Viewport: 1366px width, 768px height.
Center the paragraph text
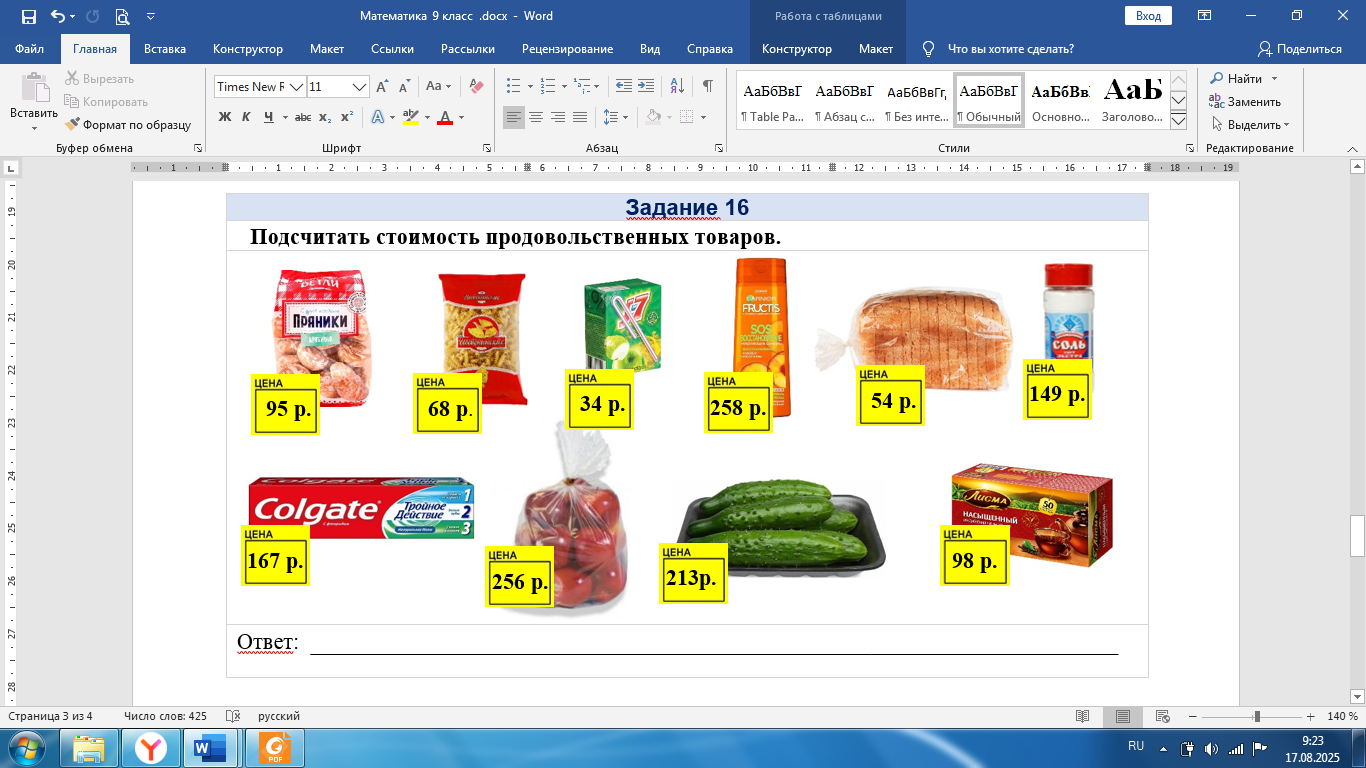coord(536,118)
